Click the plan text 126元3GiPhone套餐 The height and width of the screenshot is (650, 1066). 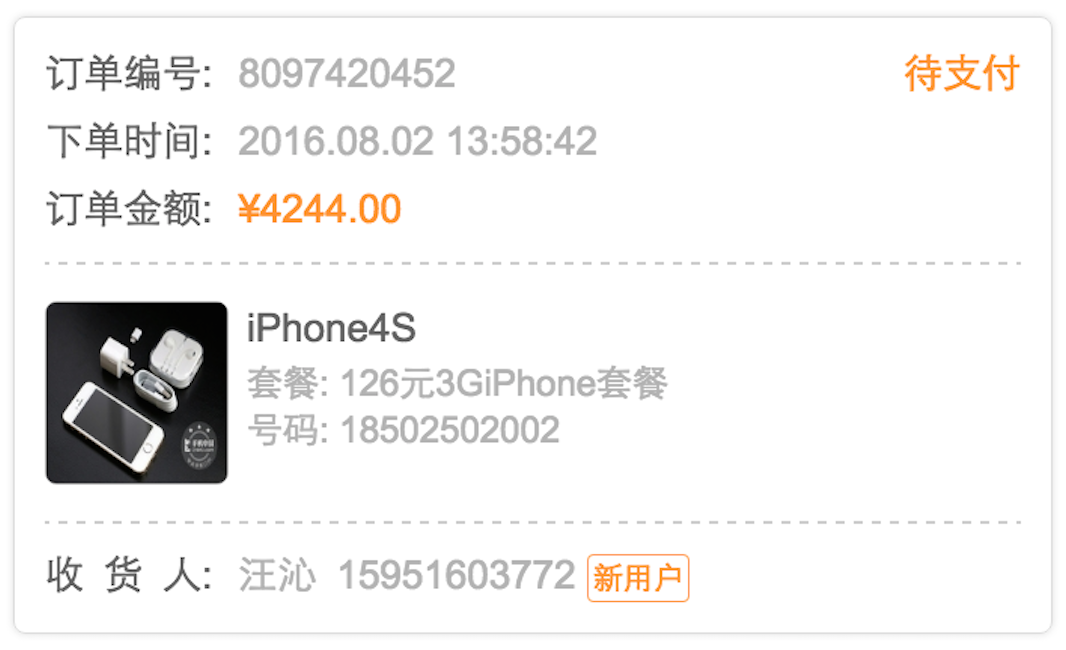(x=504, y=383)
